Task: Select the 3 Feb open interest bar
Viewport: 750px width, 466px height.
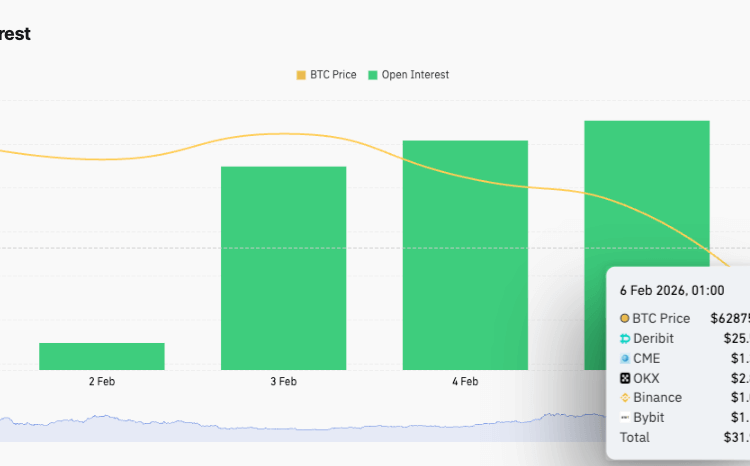Action: pos(283,268)
